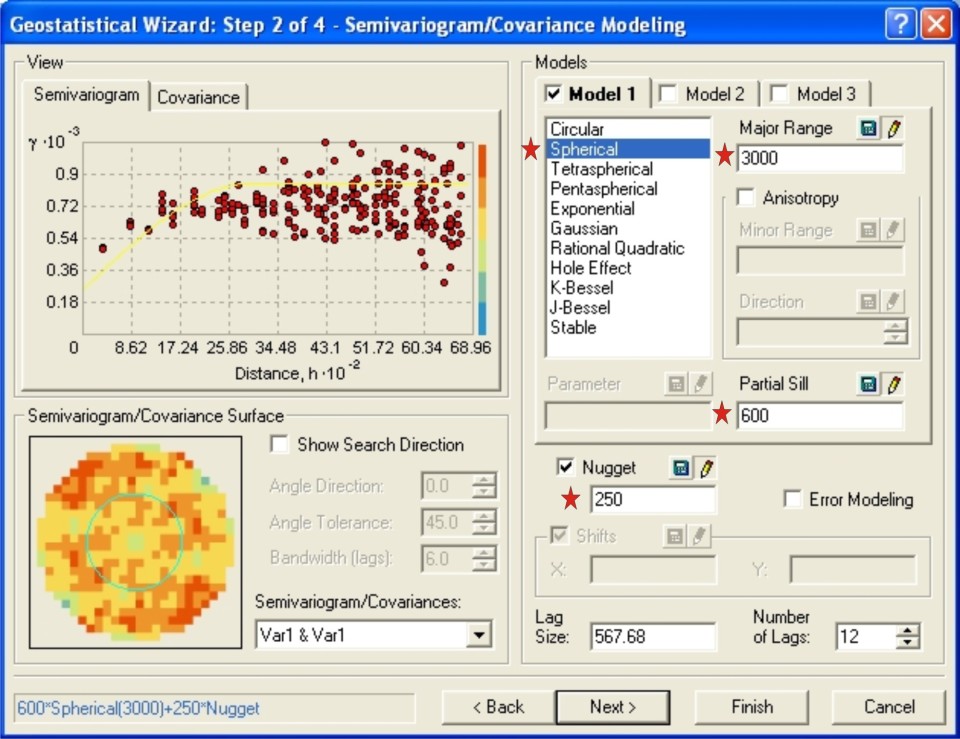
Task: Click pencil edit icon next to Nugget
Action: pos(706,468)
